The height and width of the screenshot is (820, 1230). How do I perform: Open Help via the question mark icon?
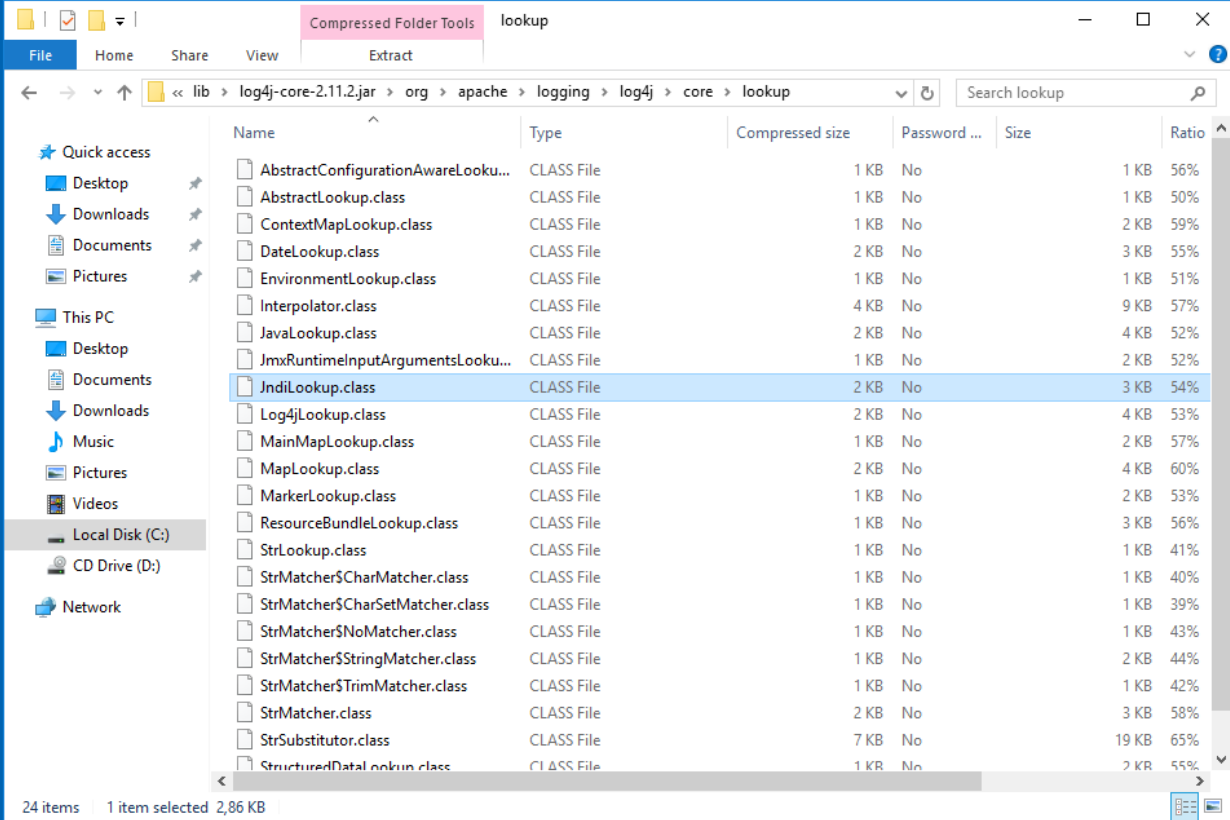click(1218, 55)
